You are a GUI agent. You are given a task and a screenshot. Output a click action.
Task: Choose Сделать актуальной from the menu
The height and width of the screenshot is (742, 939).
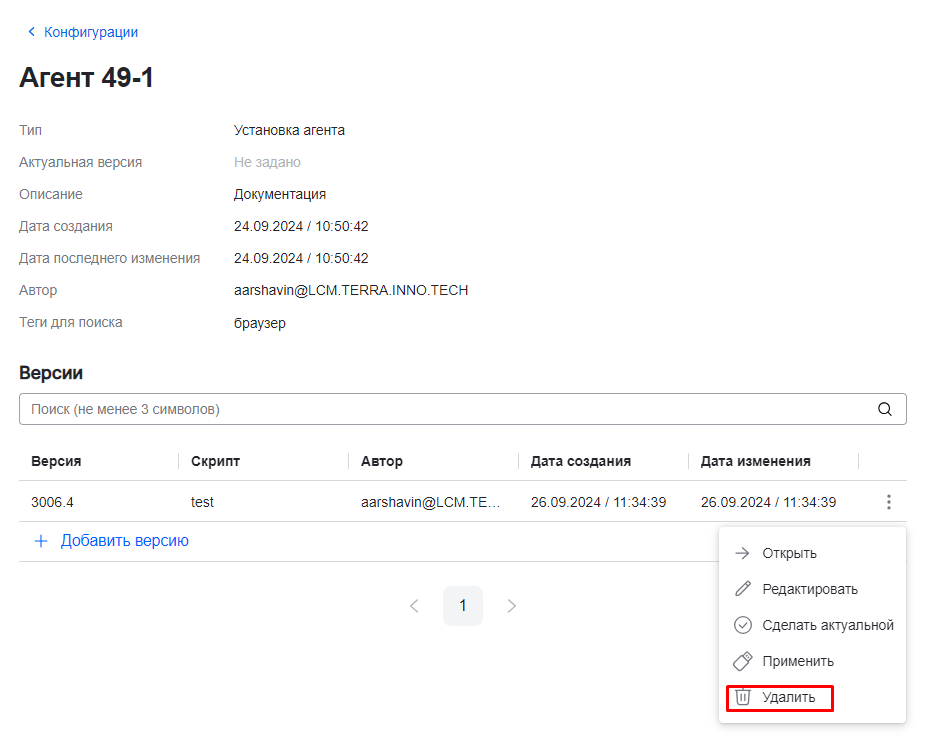click(827, 625)
